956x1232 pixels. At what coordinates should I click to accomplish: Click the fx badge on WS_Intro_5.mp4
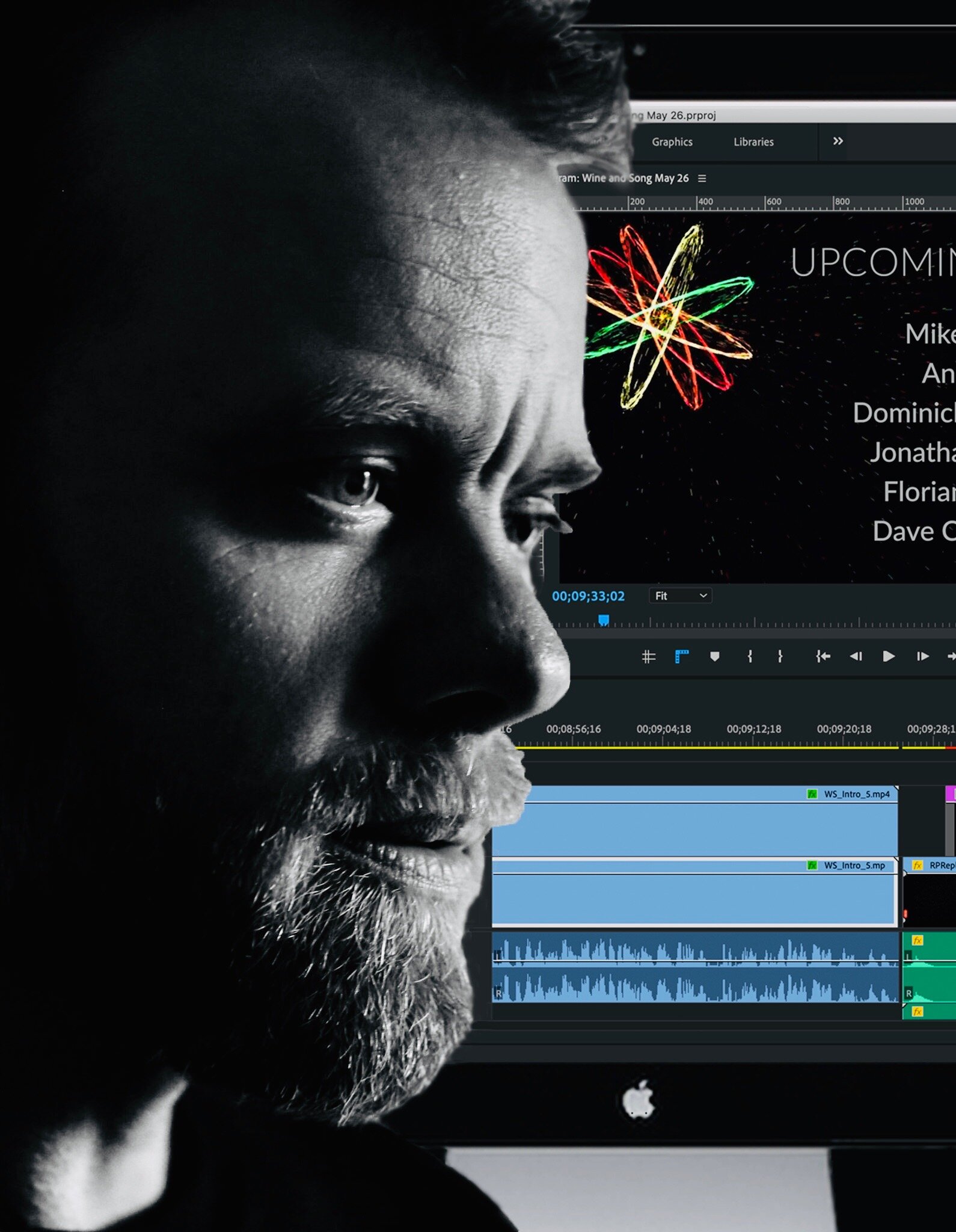[x=812, y=794]
